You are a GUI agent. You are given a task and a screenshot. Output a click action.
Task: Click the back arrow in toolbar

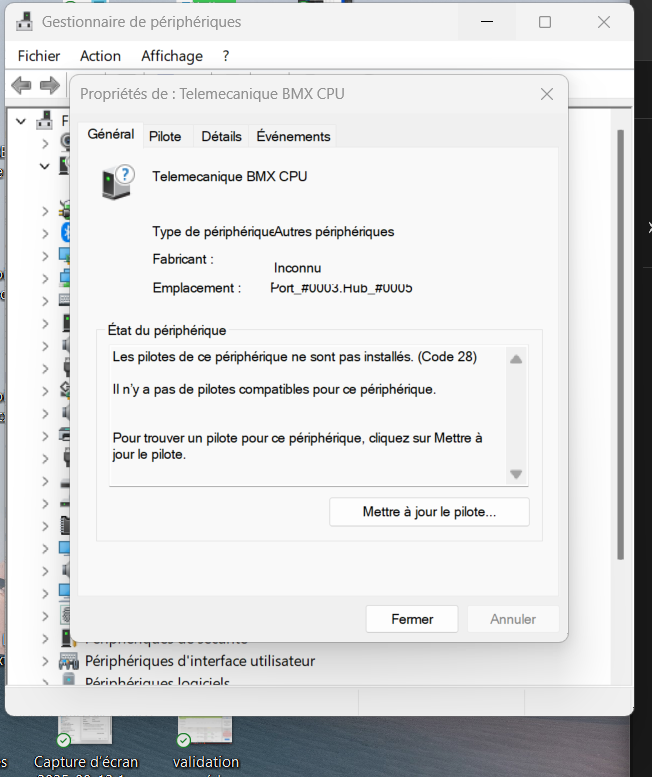21,85
